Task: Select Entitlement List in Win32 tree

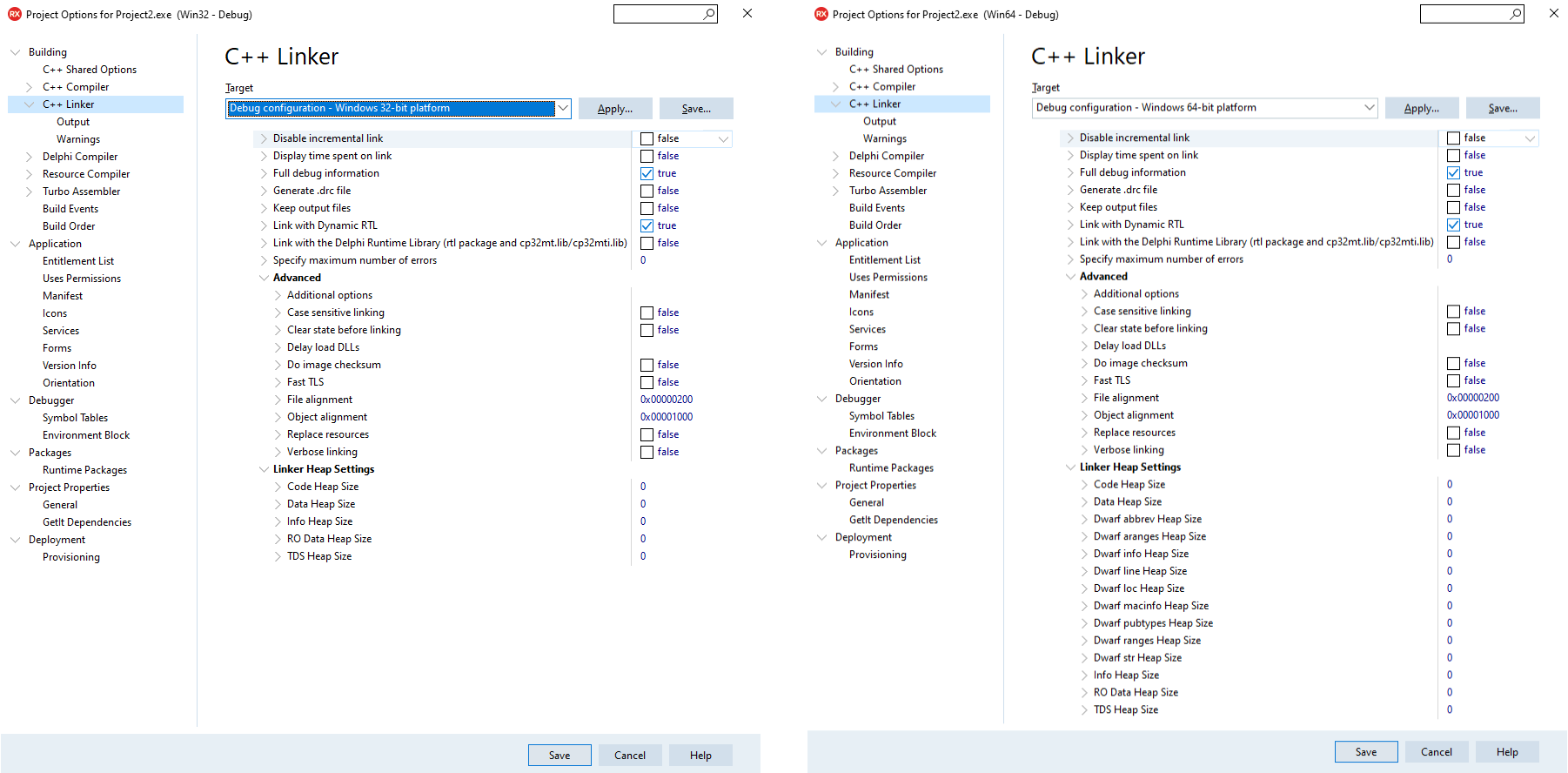Action: click(78, 261)
